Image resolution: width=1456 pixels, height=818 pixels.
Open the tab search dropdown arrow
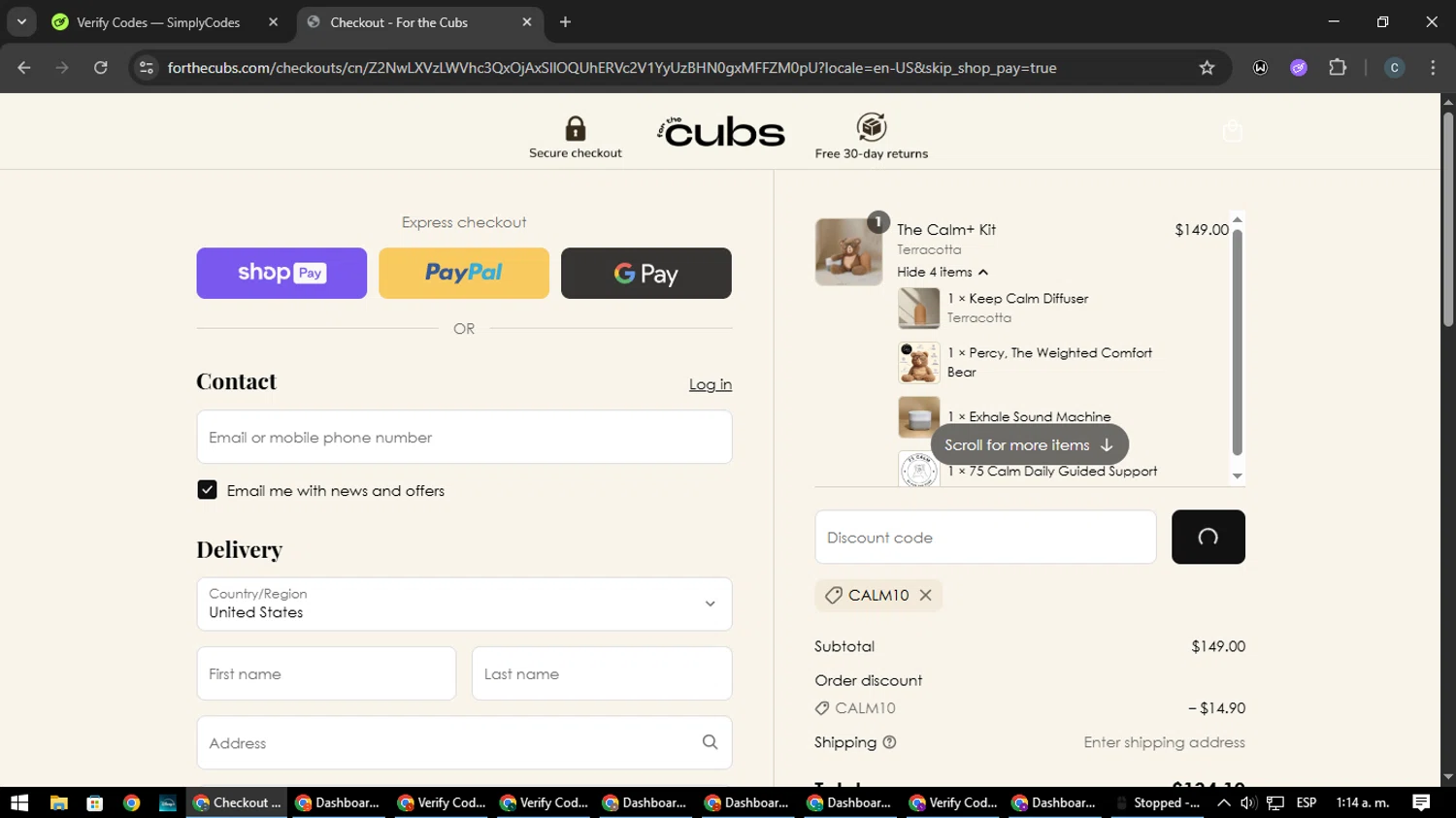point(21,22)
